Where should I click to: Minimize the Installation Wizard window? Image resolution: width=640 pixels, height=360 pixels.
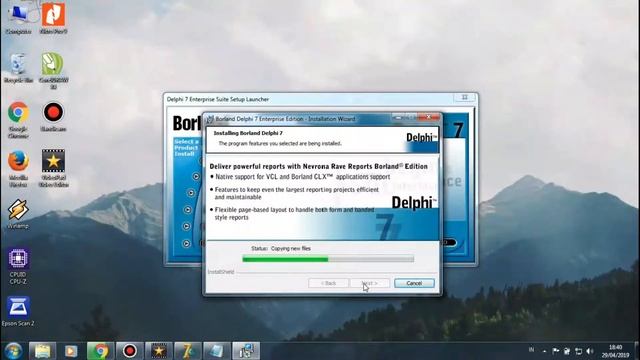pyautogui.click(x=398, y=118)
